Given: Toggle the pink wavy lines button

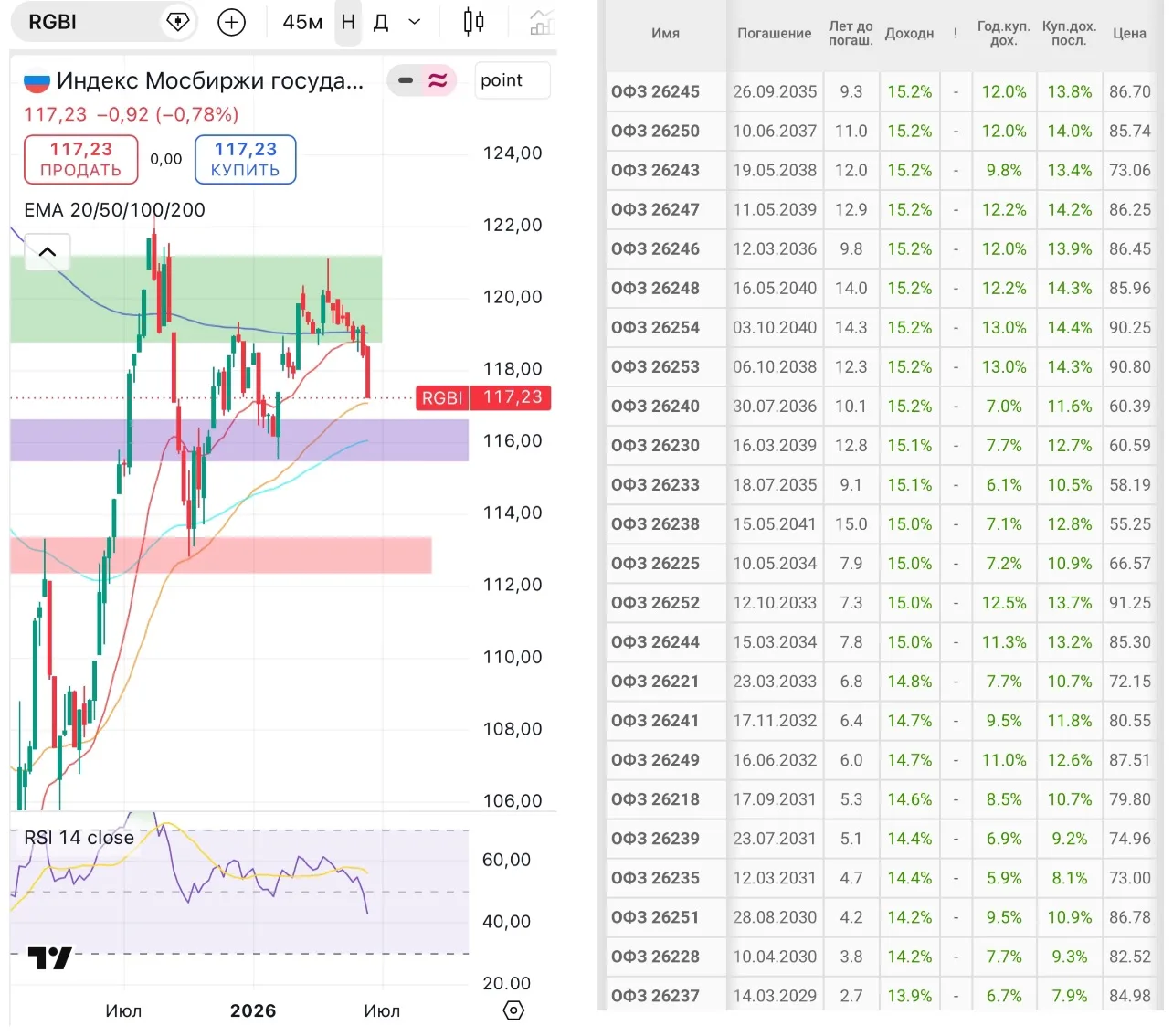Looking at the screenshot, I should point(439,81).
